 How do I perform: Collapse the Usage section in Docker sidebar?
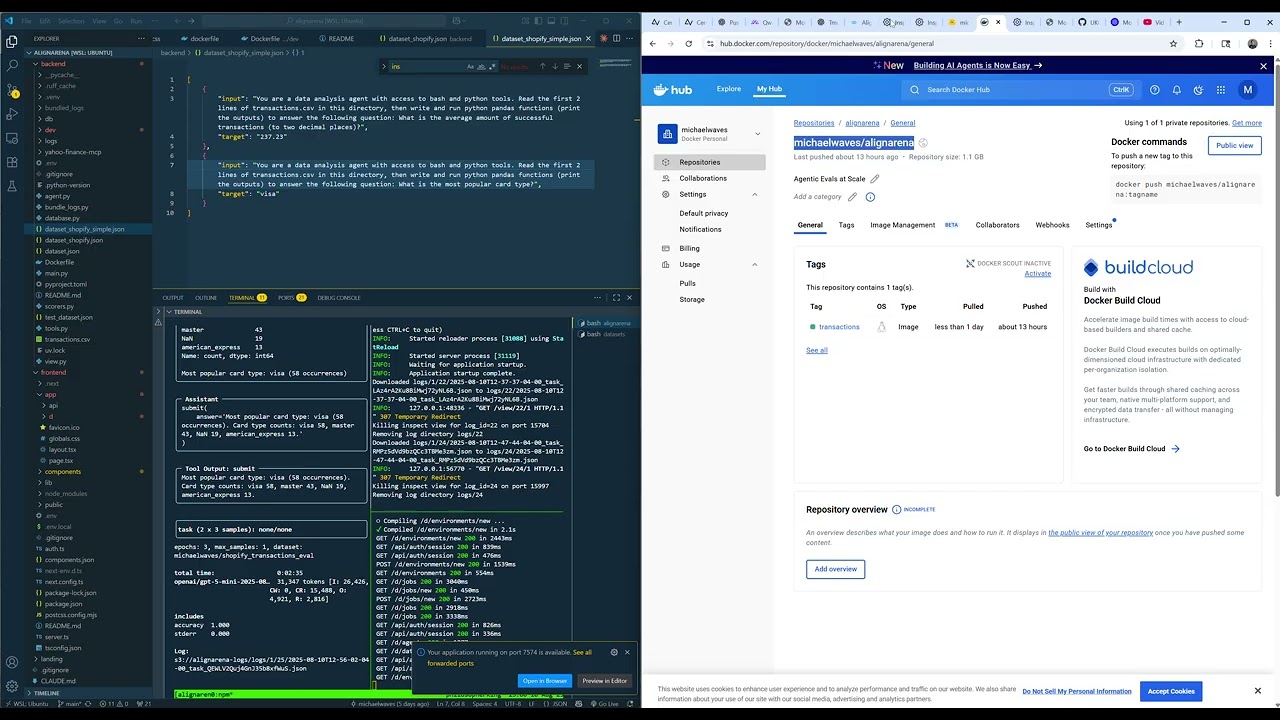click(x=754, y=264)
